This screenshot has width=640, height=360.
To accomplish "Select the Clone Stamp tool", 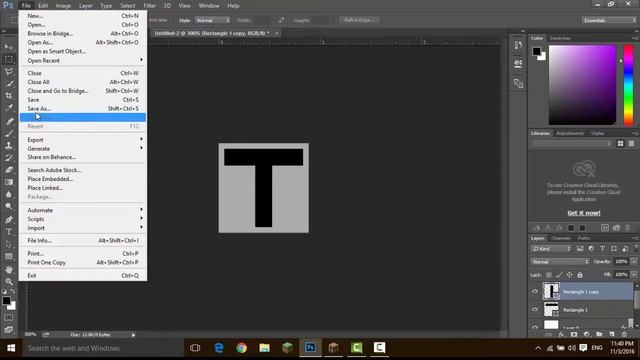I will point(9,146).
